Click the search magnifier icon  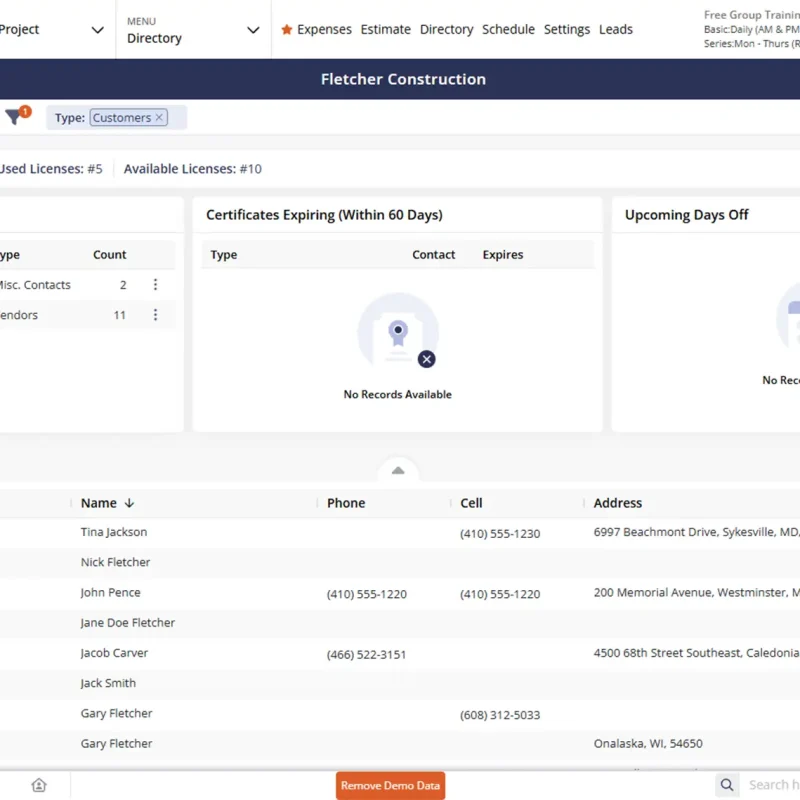[x=727, y=785]
